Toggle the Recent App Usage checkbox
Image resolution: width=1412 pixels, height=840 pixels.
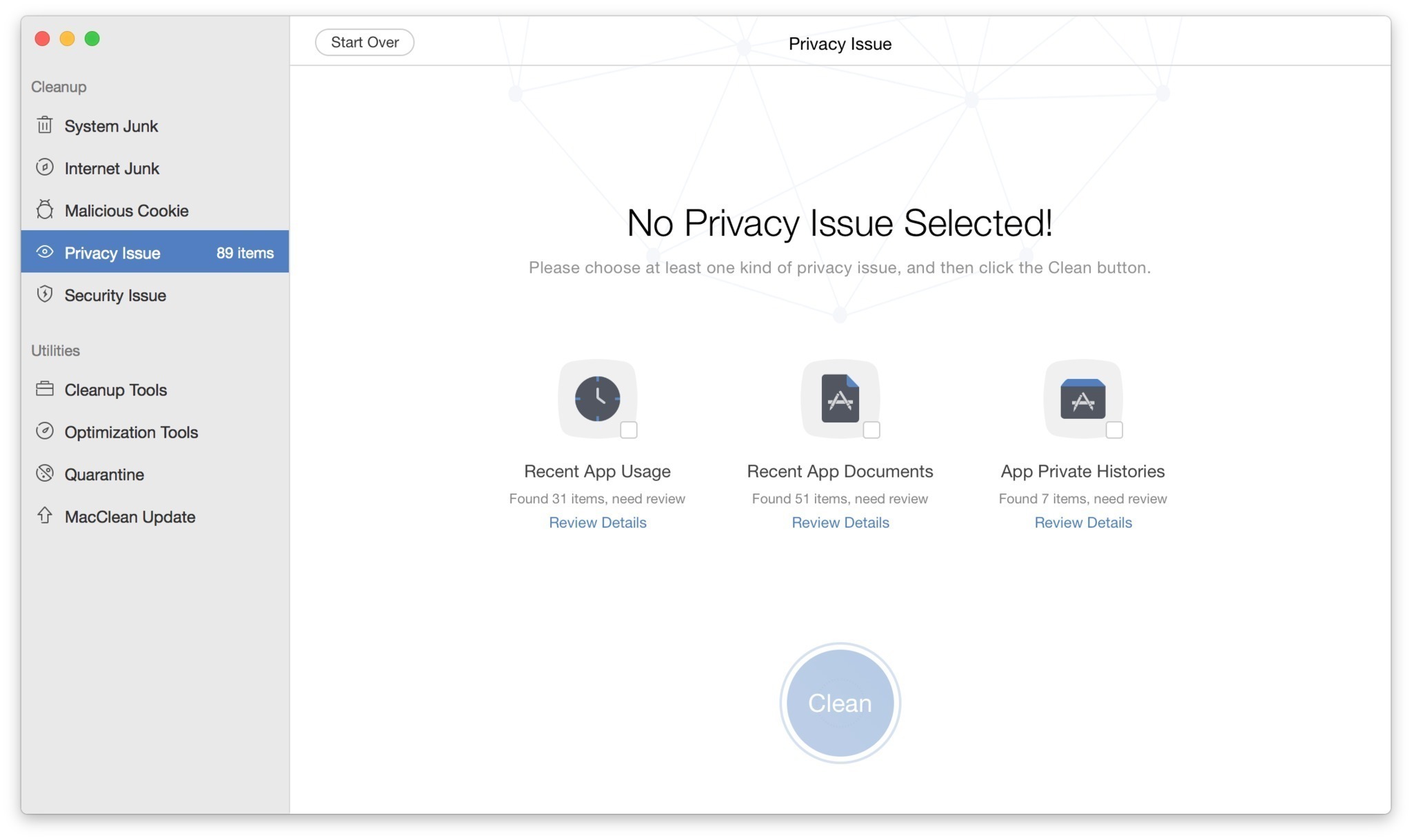click(x=627, y=430)
